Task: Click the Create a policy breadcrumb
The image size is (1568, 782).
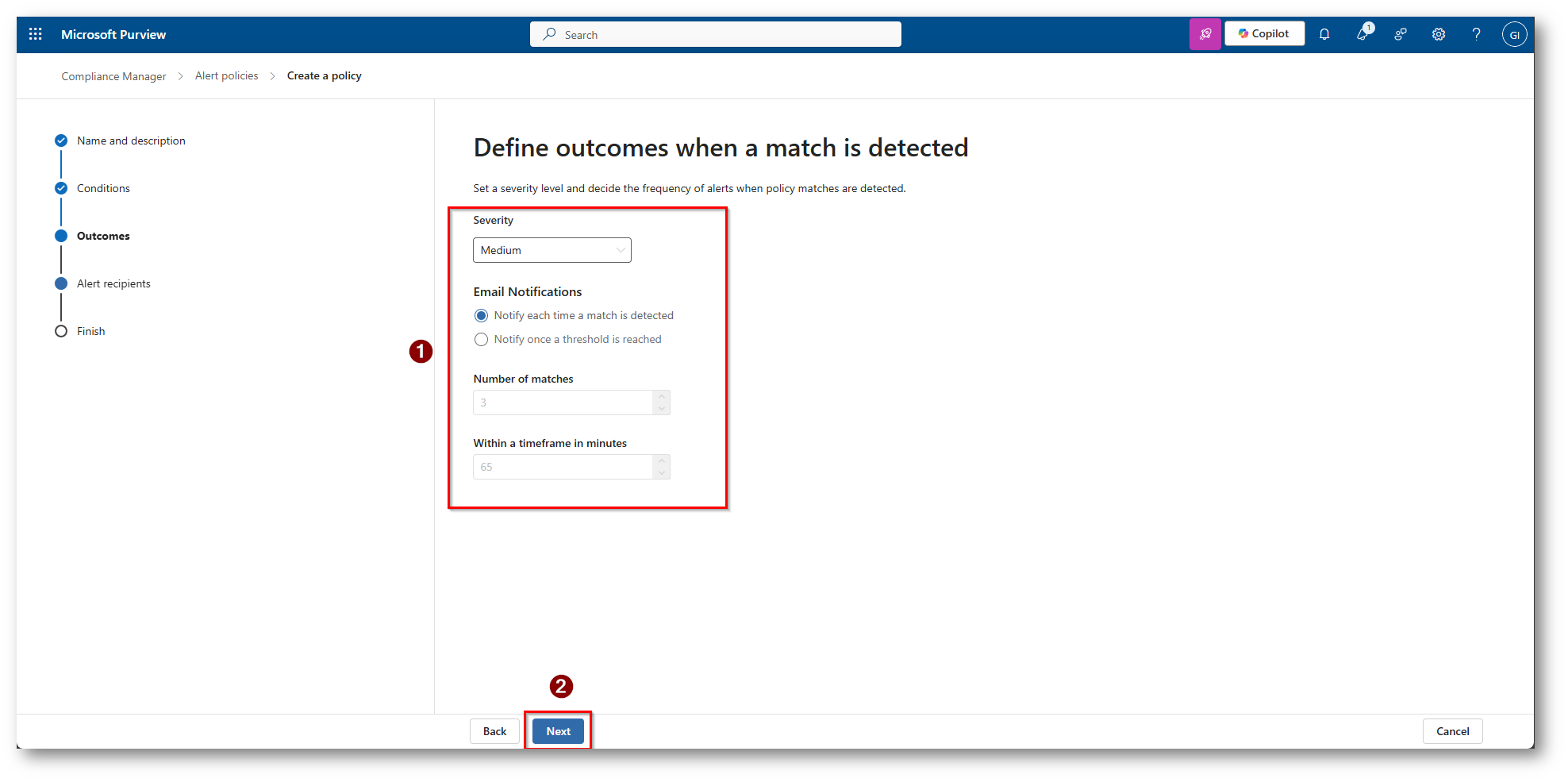Action: (x=324, y=76)
